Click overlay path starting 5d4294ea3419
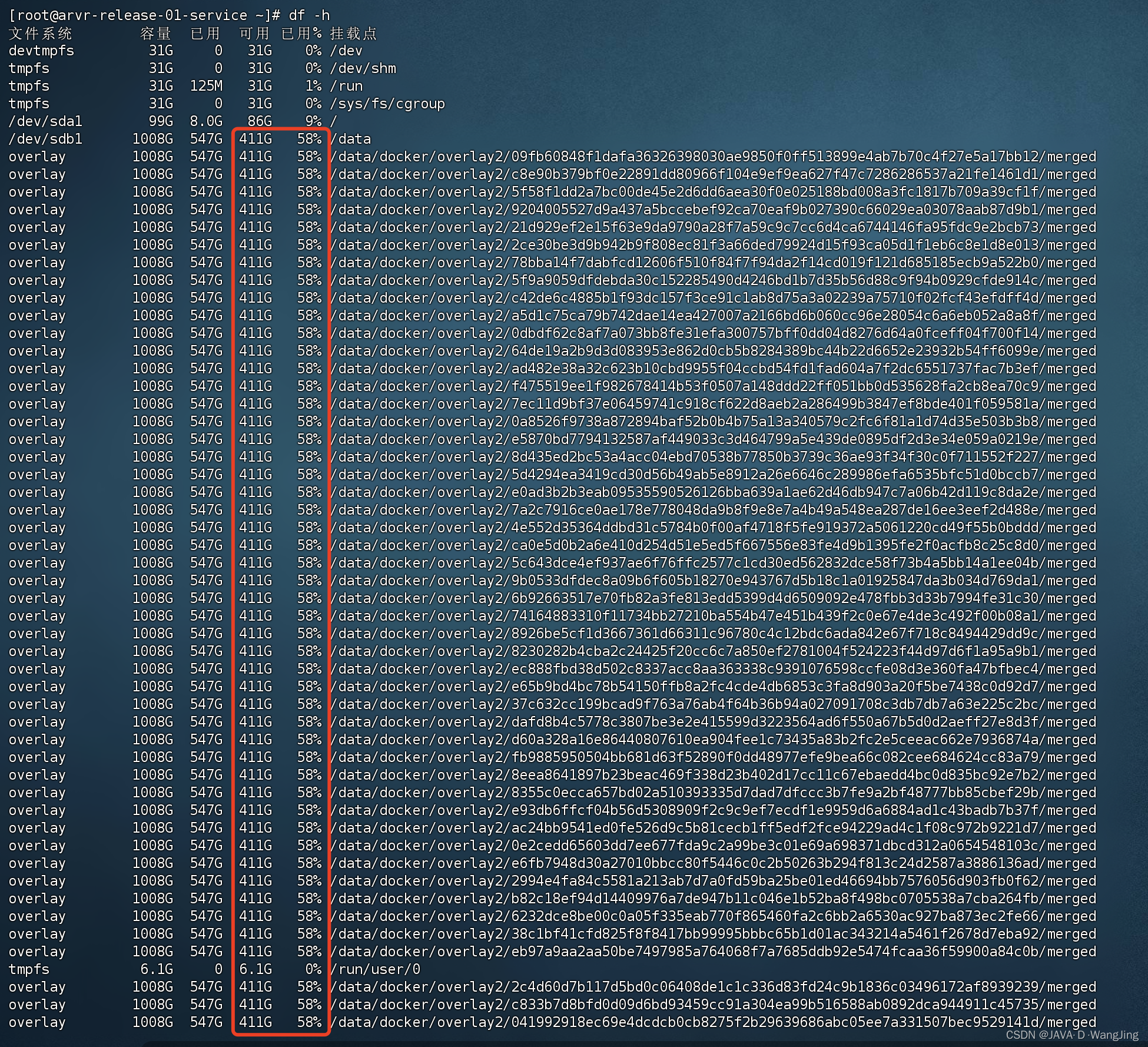 [714, 475]
